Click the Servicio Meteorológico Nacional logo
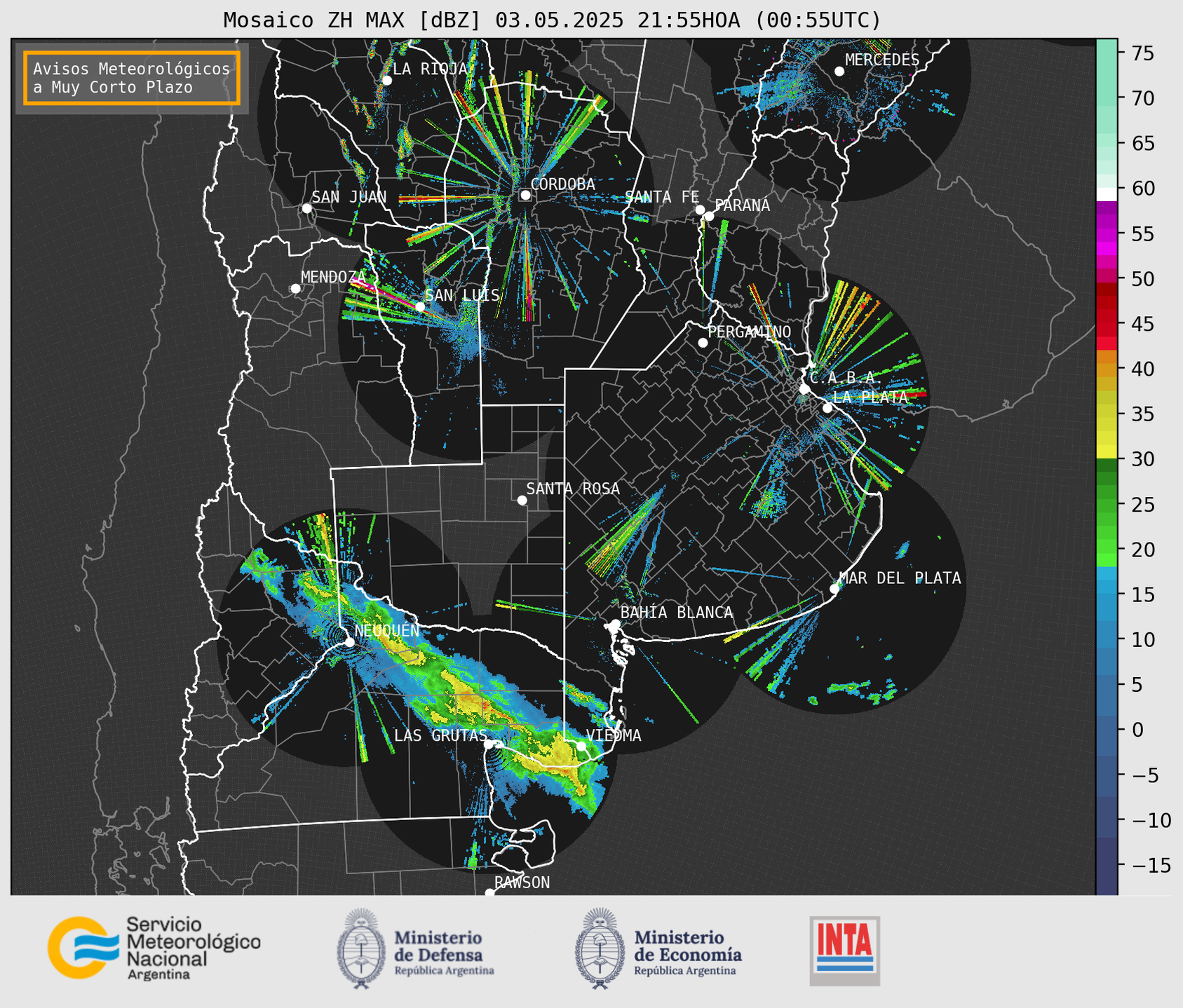The image size is (1183, 1008). point(154,948)
